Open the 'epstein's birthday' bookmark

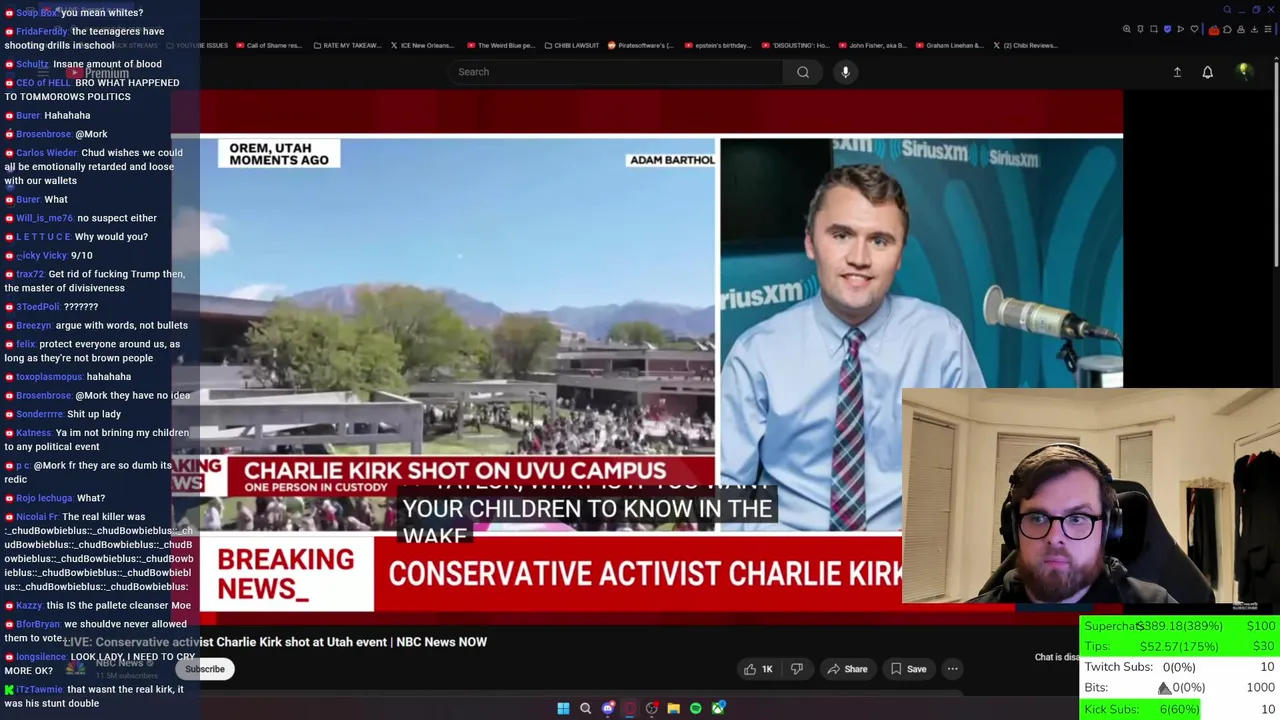pos(716,45)
